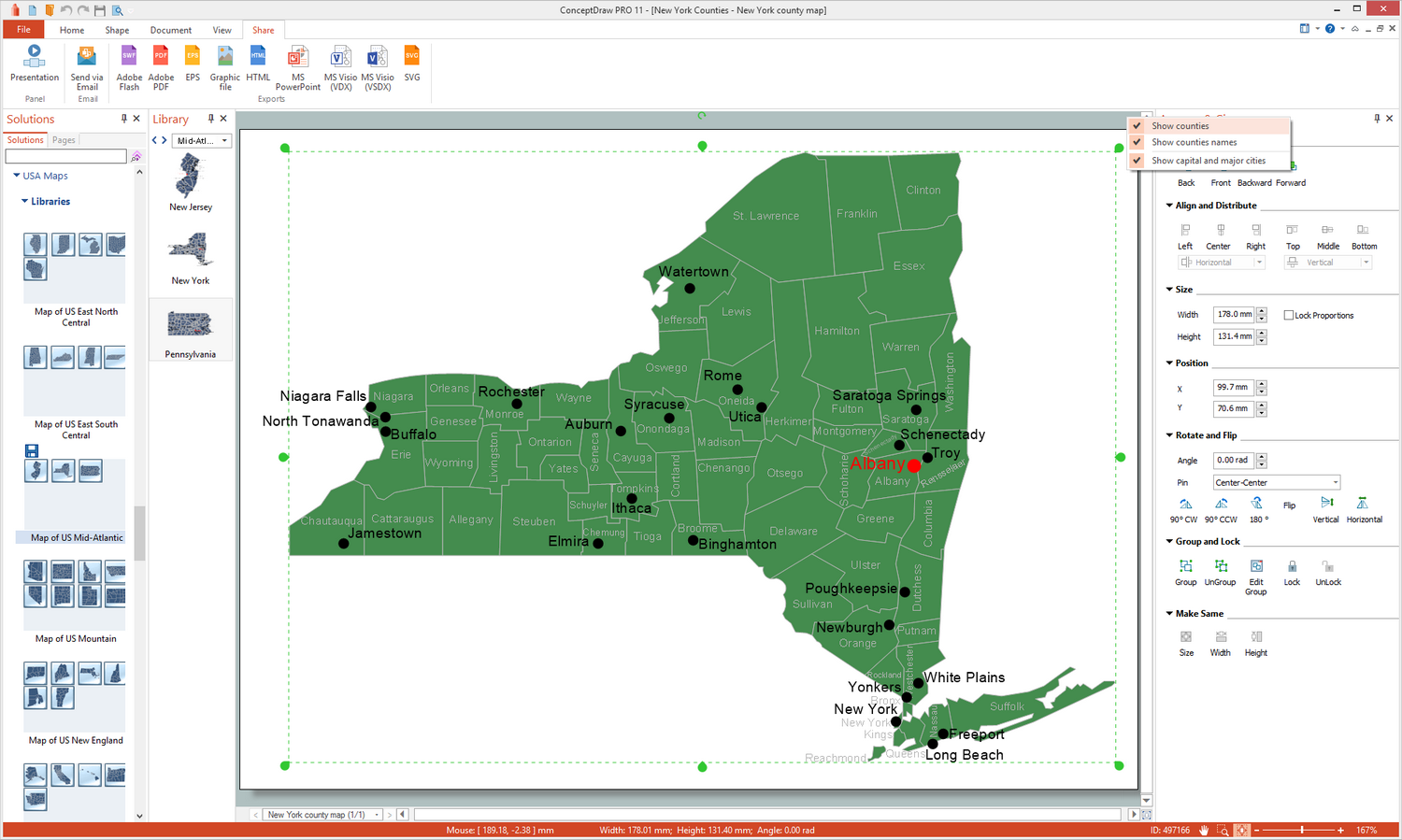Switch to the Home ribbon tab

(x=72, y=30)
